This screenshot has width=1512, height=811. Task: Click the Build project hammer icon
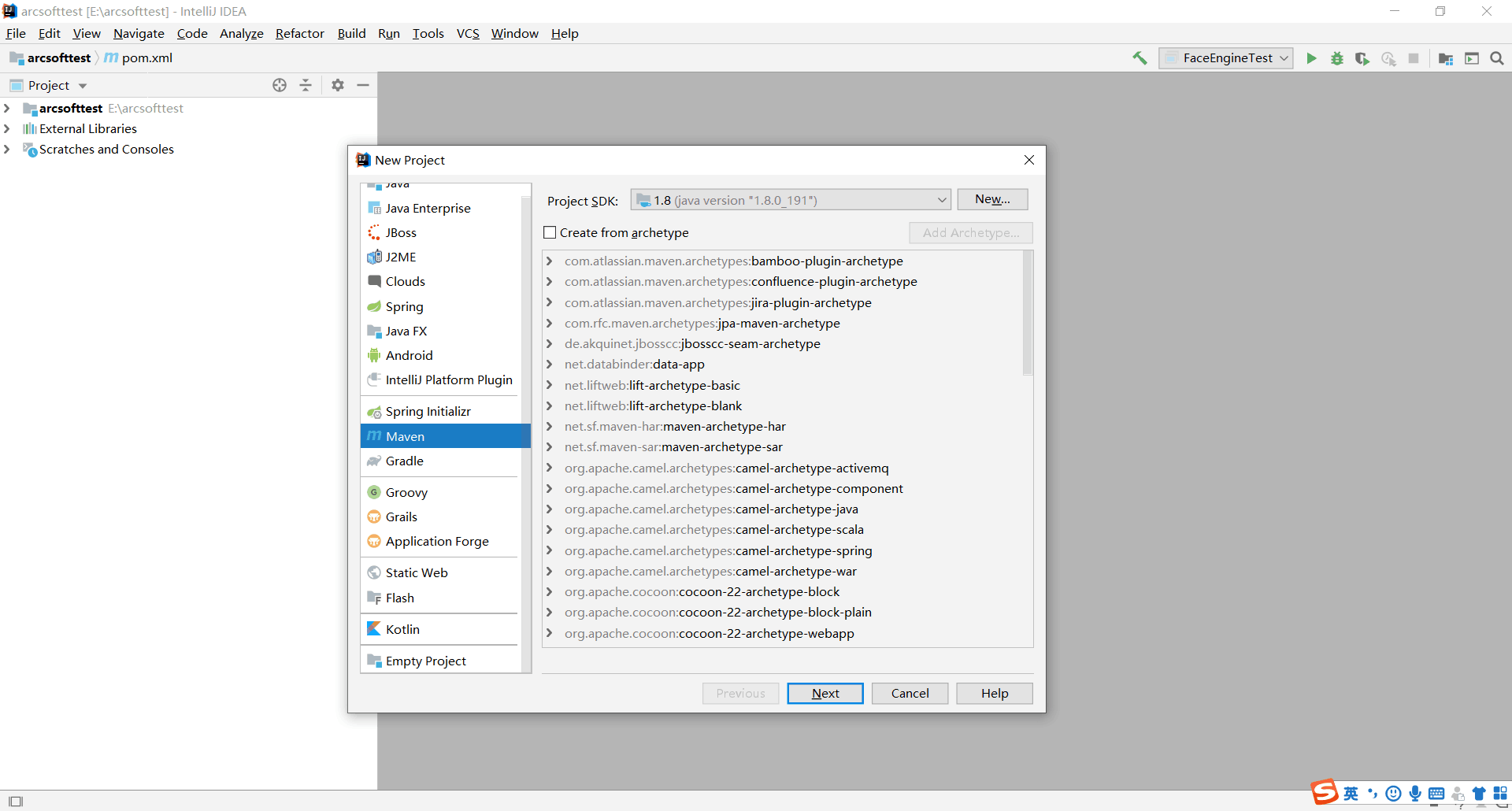point(1140,58)
